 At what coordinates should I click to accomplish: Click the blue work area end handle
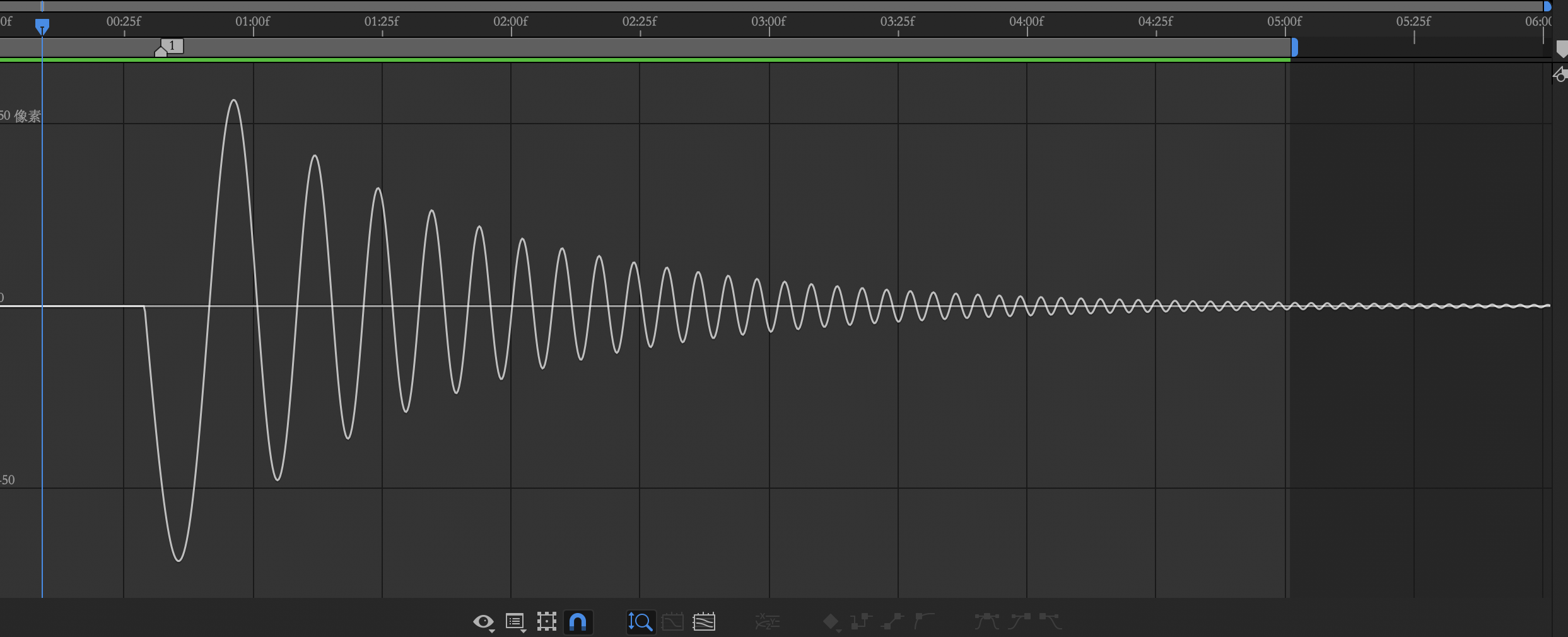(1294, 47)
